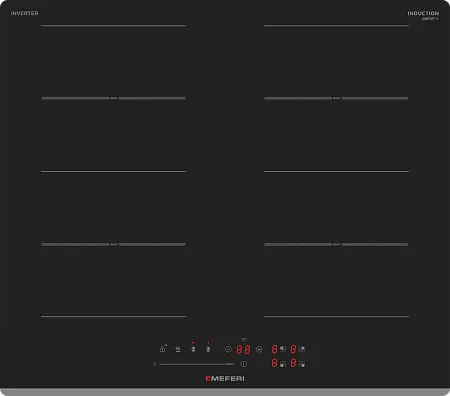Select the front-right zone selector icon
Screen dimensions: 450x396
[x=302, y=364]
